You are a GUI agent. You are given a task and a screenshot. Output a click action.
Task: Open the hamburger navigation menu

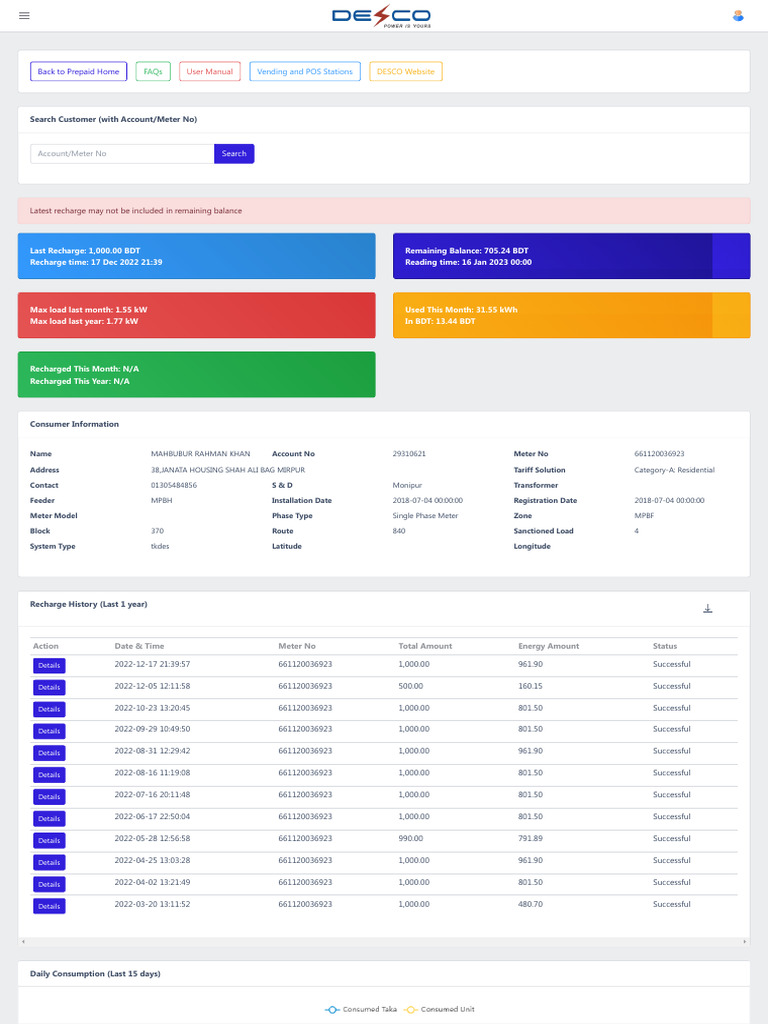pyautogui.click(x=24, y=16)
